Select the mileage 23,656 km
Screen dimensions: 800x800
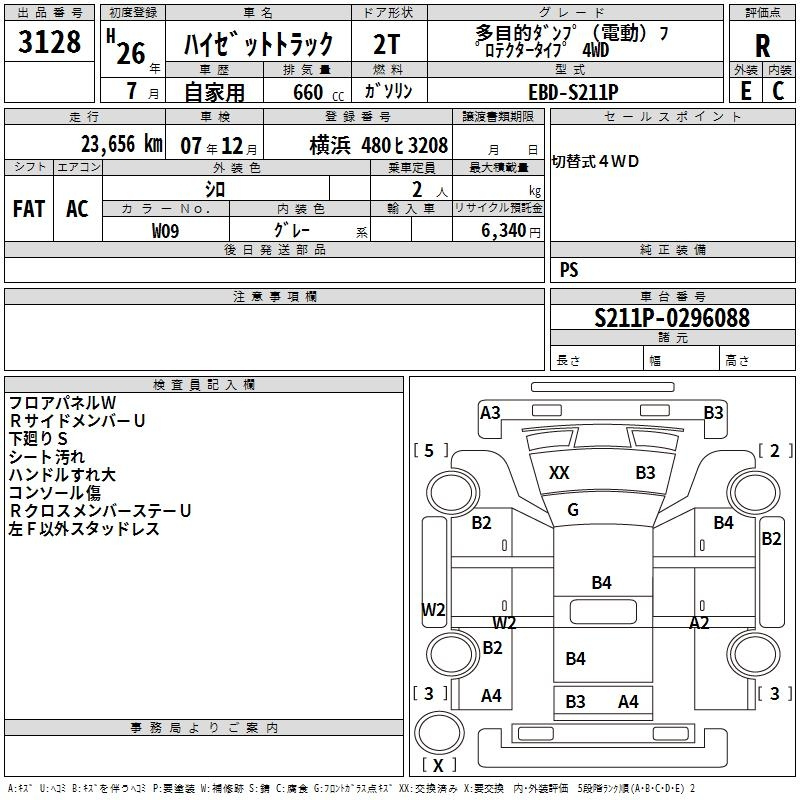122,144
